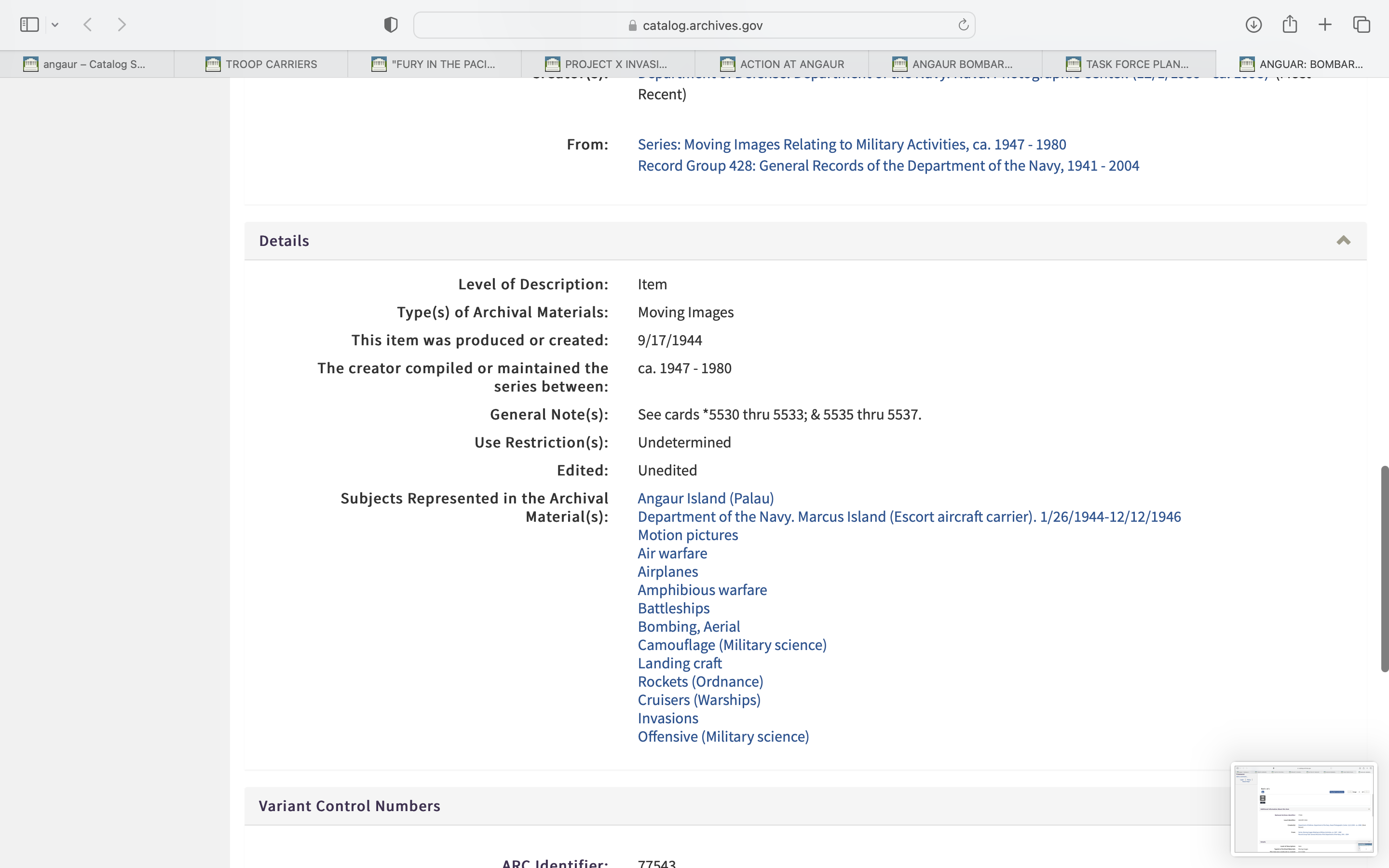
Task: Toggle the Safari sidebar icon
Action: point(29,25)
